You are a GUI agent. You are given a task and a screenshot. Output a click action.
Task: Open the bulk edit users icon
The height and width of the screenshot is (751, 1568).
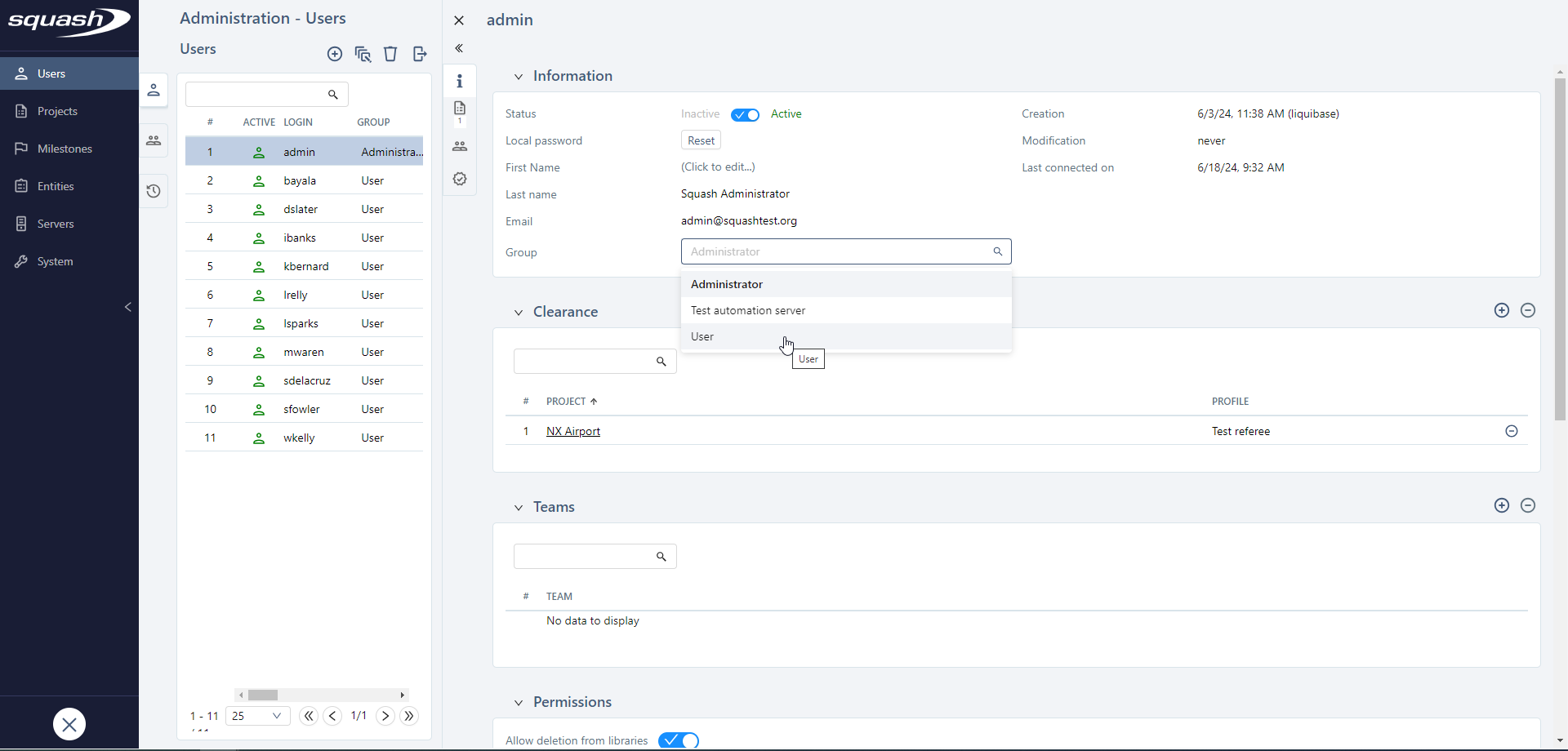[x=363, y=54]
